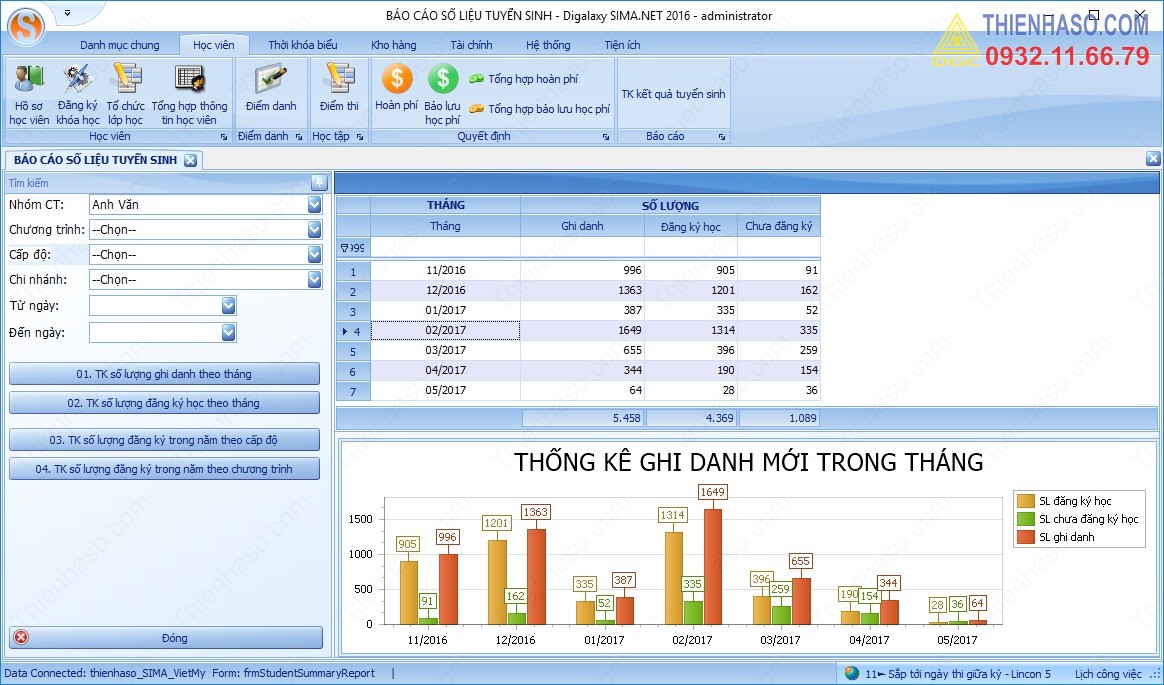This screenshot has height=685, width=1164.
Task: Click Tổng hợp thông tin học viên icon
Action: [191, 90]
